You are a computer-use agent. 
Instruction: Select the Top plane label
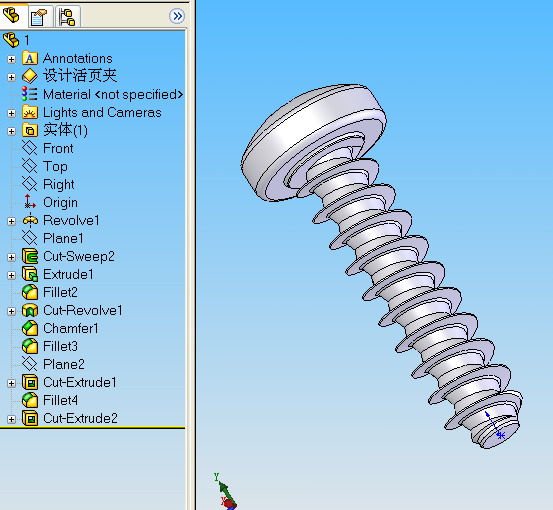point(55,167)
